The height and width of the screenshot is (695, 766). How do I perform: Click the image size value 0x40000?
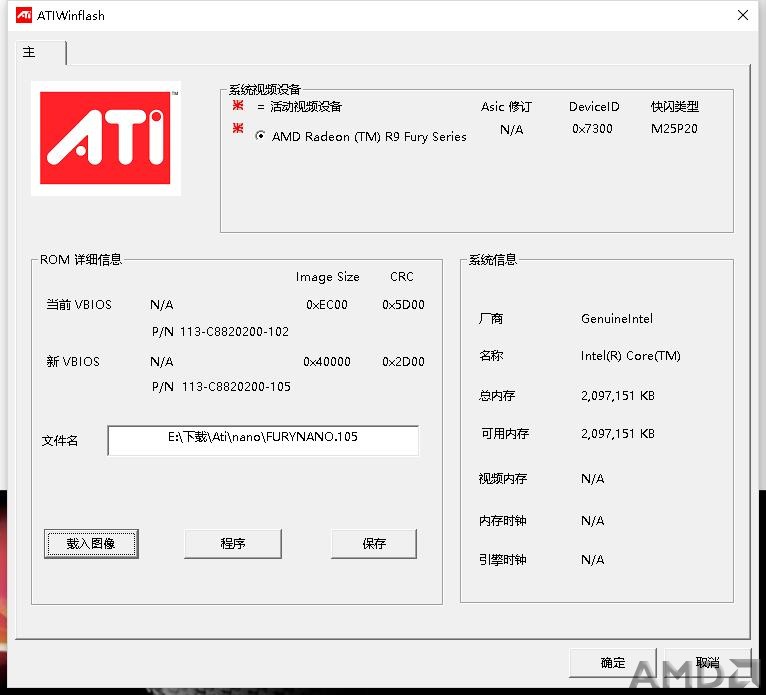[327, 361]
